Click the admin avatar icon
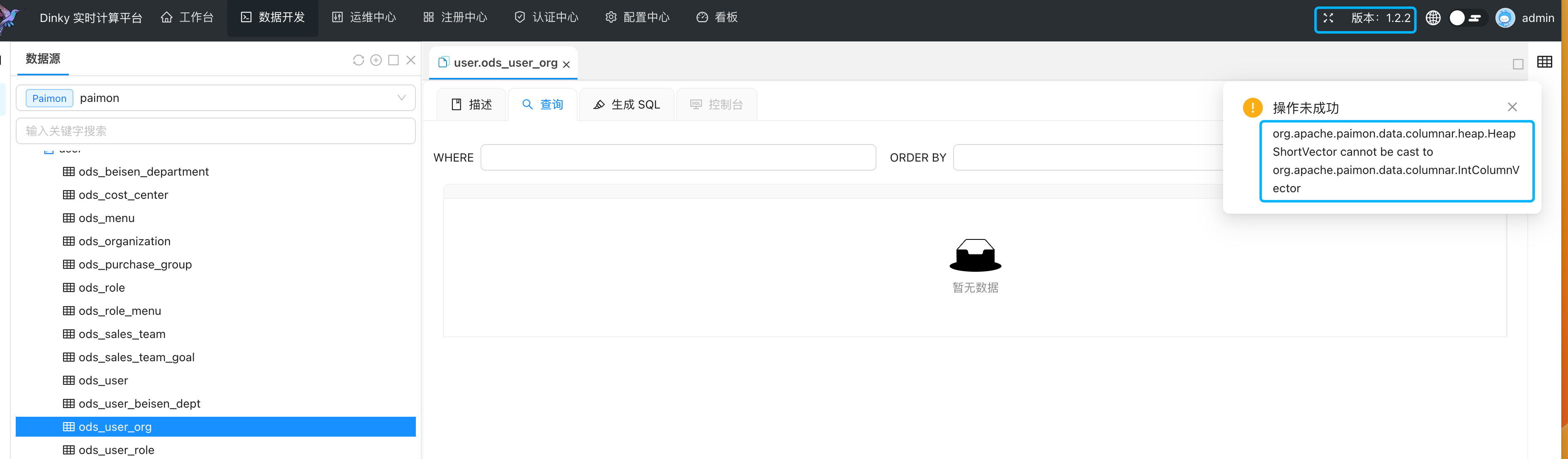1568x459 pixels. point(1505,18)
